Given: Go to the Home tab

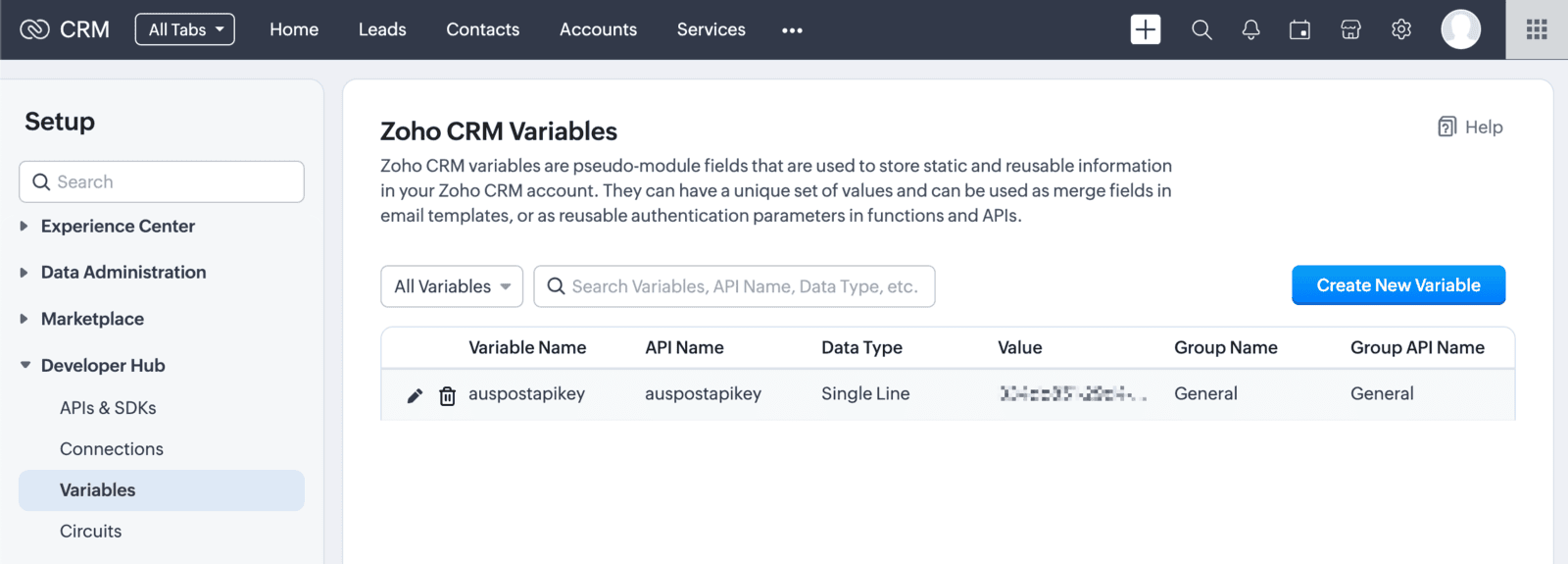Looking at the screenshot, I should (294, 29).
